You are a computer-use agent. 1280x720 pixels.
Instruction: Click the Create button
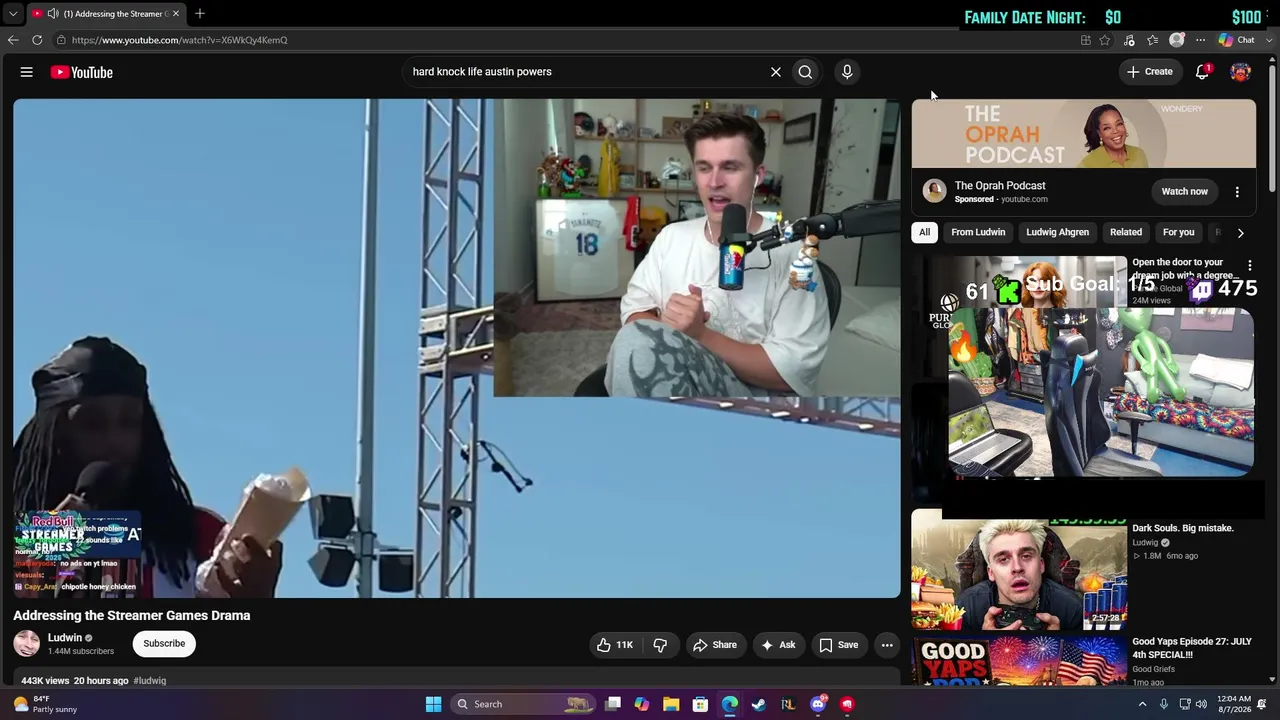coord(1150,72)
